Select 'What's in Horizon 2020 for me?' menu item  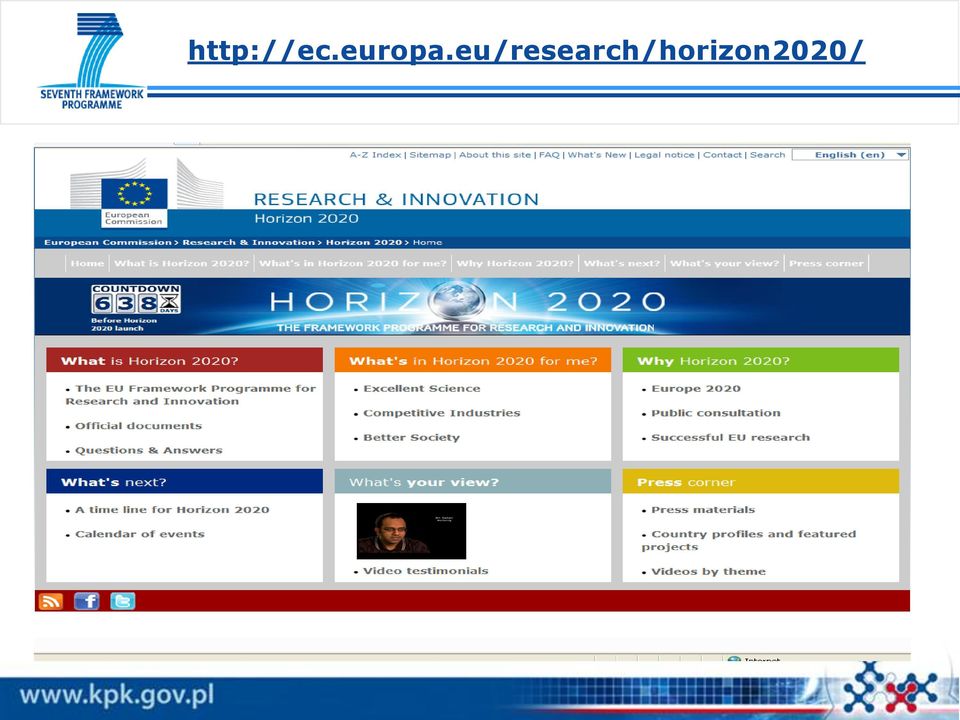coord(353,263)
